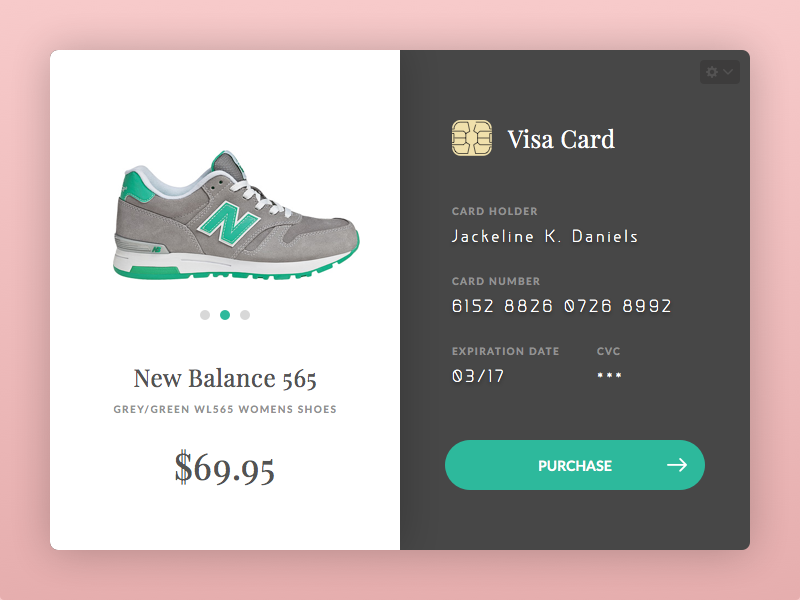Click the EXPIRATION DATE label
The image size is (800, 600).
point(505,352)
